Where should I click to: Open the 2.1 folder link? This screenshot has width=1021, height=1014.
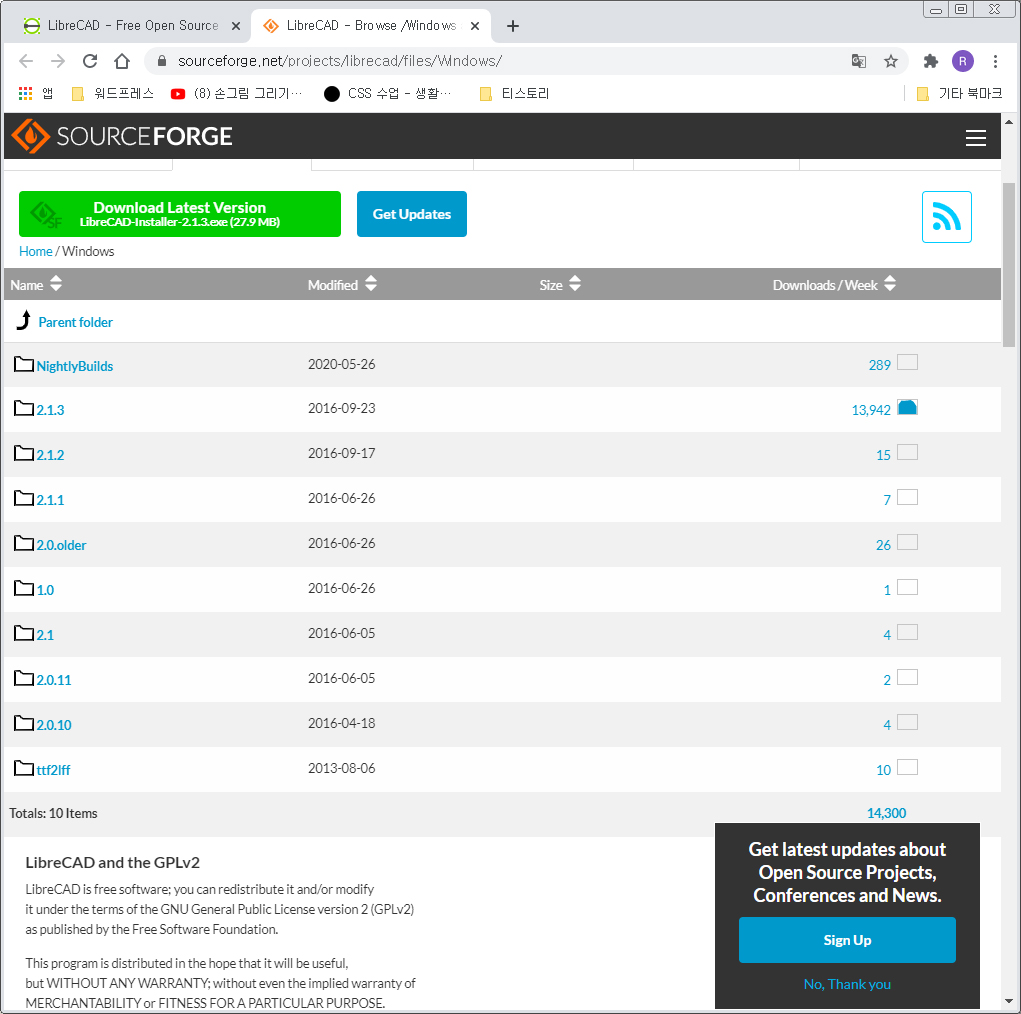click(x=45, y=635)
